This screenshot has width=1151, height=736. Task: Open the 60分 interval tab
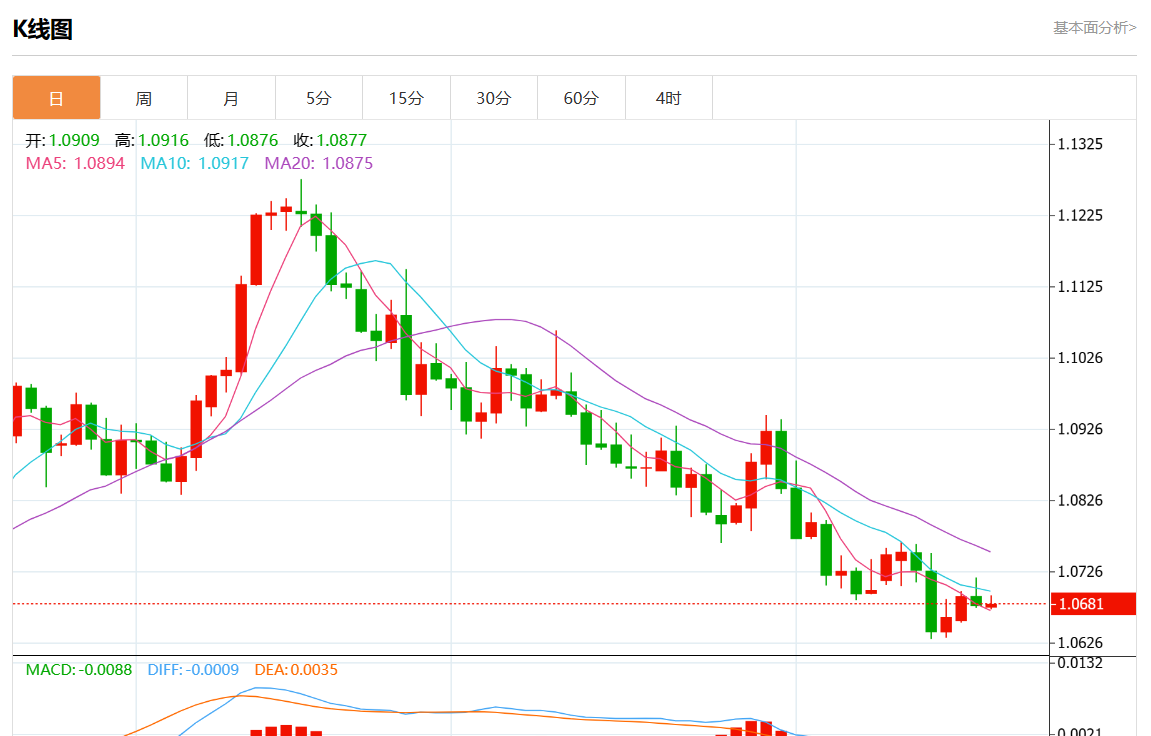pyautogui.click(x=581, y=98)
